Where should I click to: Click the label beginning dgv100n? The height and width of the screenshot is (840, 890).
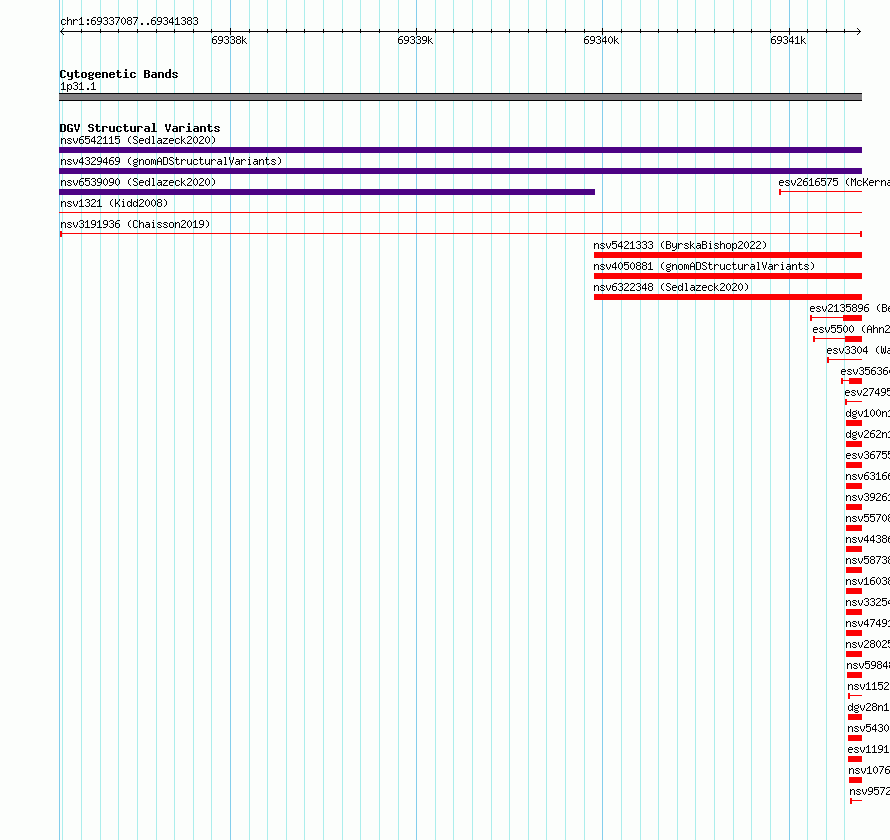[867, 413]
